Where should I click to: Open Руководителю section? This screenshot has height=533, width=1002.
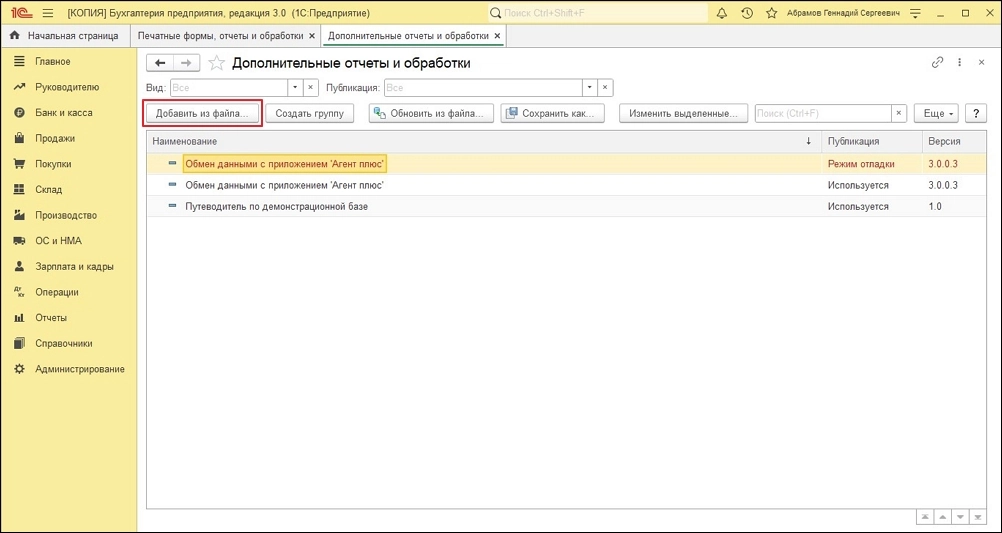pos(67,87)
